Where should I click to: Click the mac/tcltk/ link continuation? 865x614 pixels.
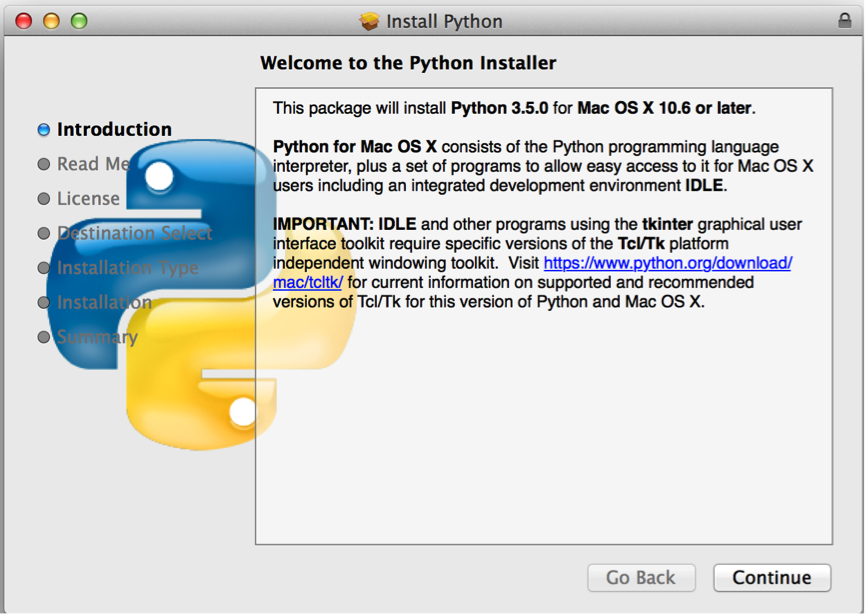[x=308, y=282]
